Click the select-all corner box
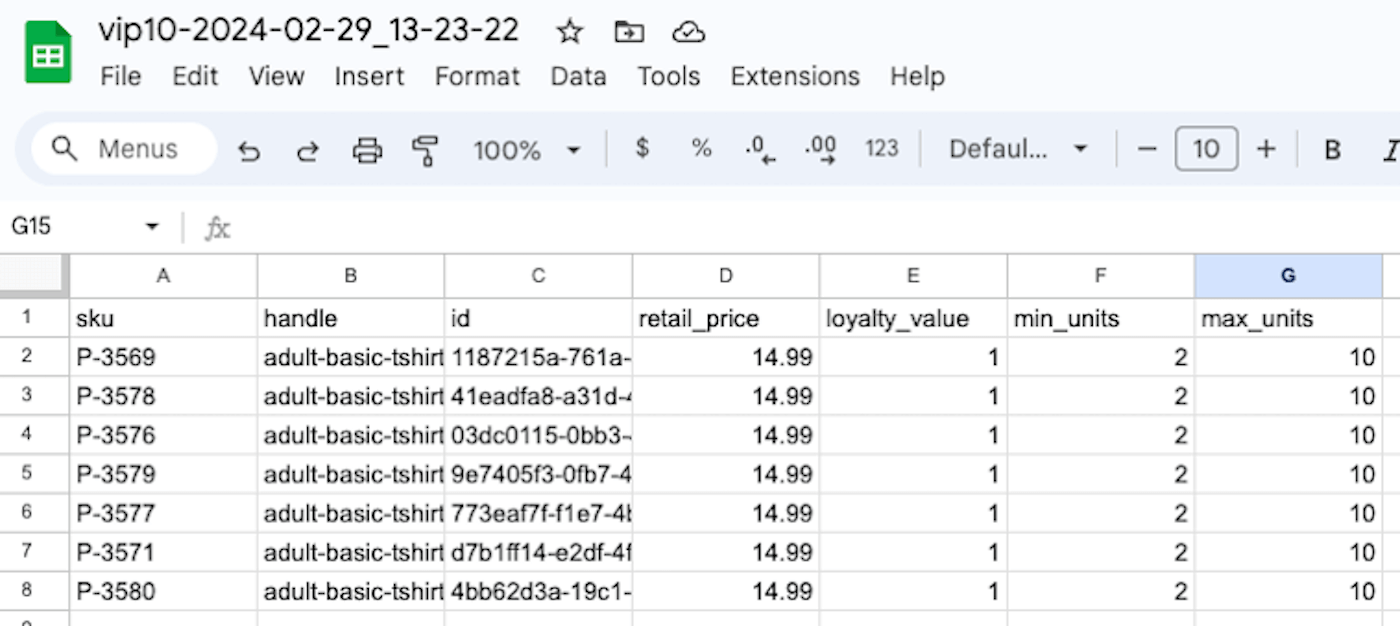Image resolution: width=1400 pixels, height=626 pixels. point(34,276)
